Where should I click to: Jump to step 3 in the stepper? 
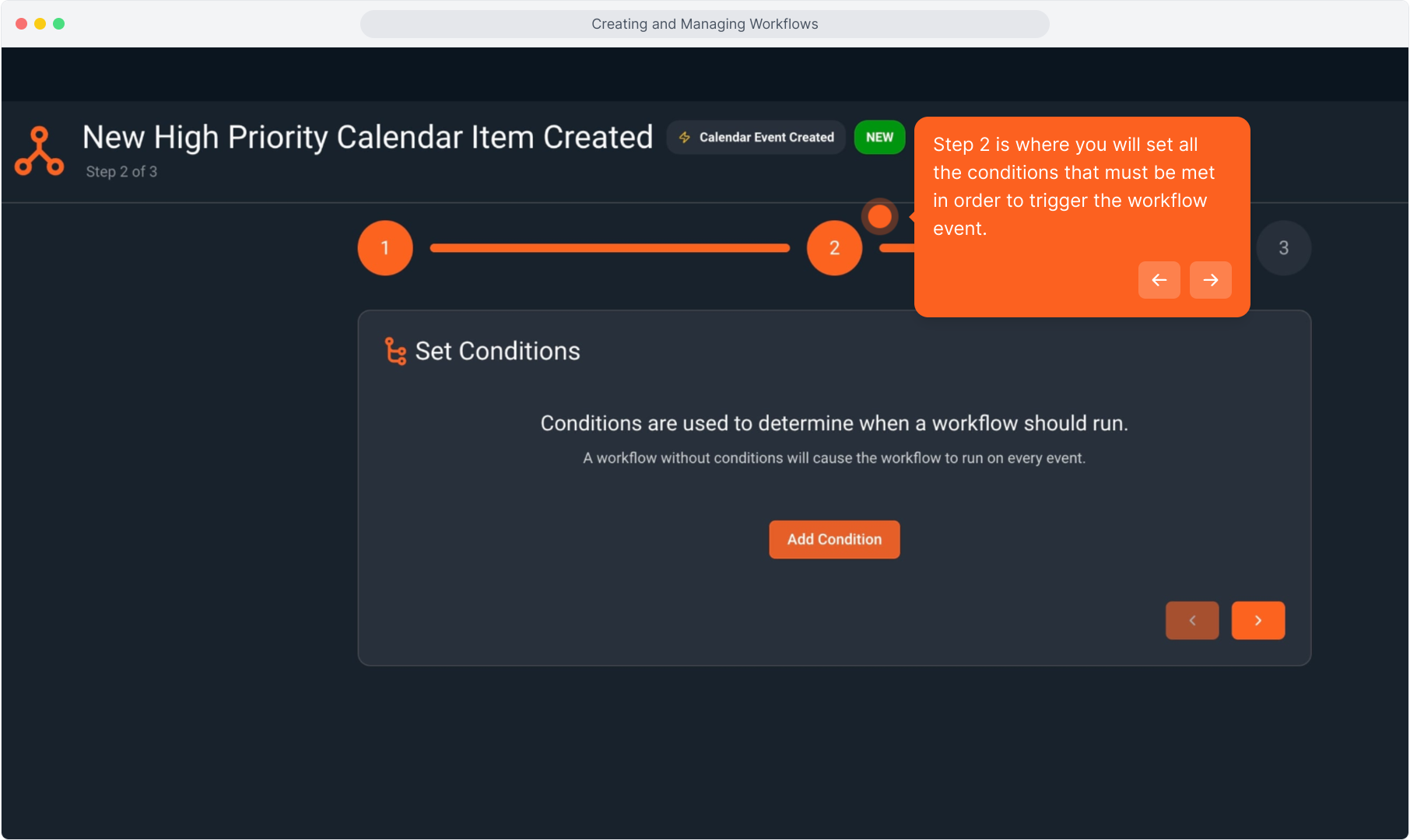[x=1283, y=248]
